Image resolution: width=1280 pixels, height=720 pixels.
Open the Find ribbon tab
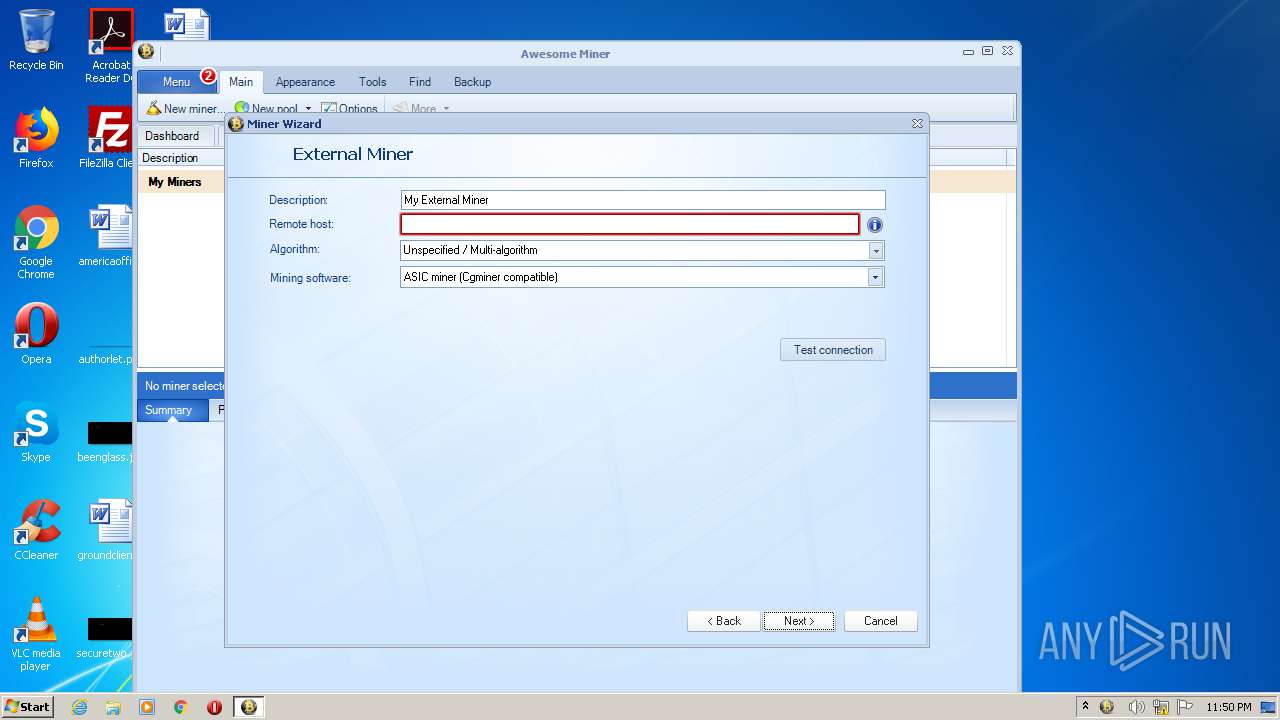point(420,82)
